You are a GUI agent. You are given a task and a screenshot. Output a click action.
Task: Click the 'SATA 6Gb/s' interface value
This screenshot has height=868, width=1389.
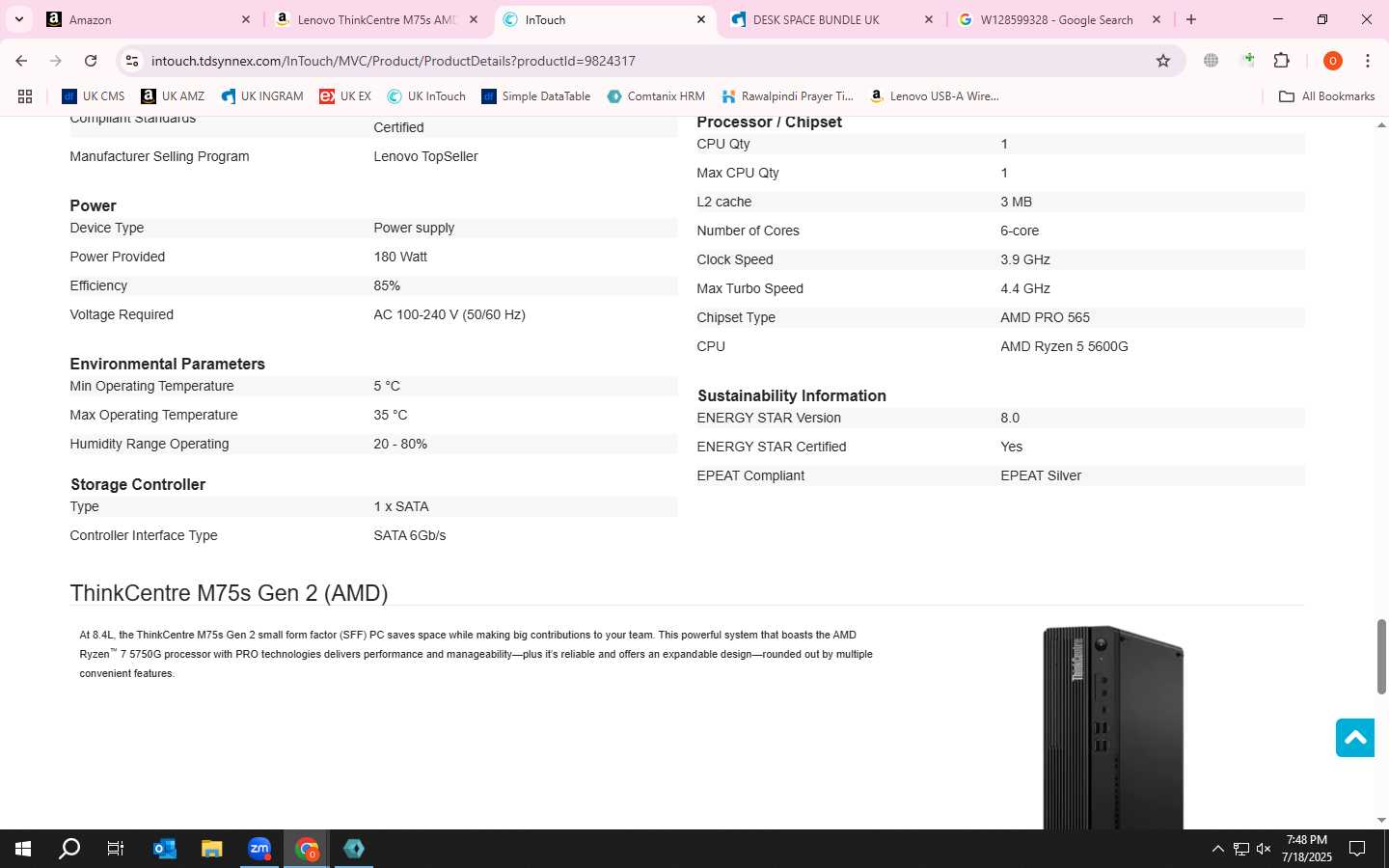click(410, 535)
